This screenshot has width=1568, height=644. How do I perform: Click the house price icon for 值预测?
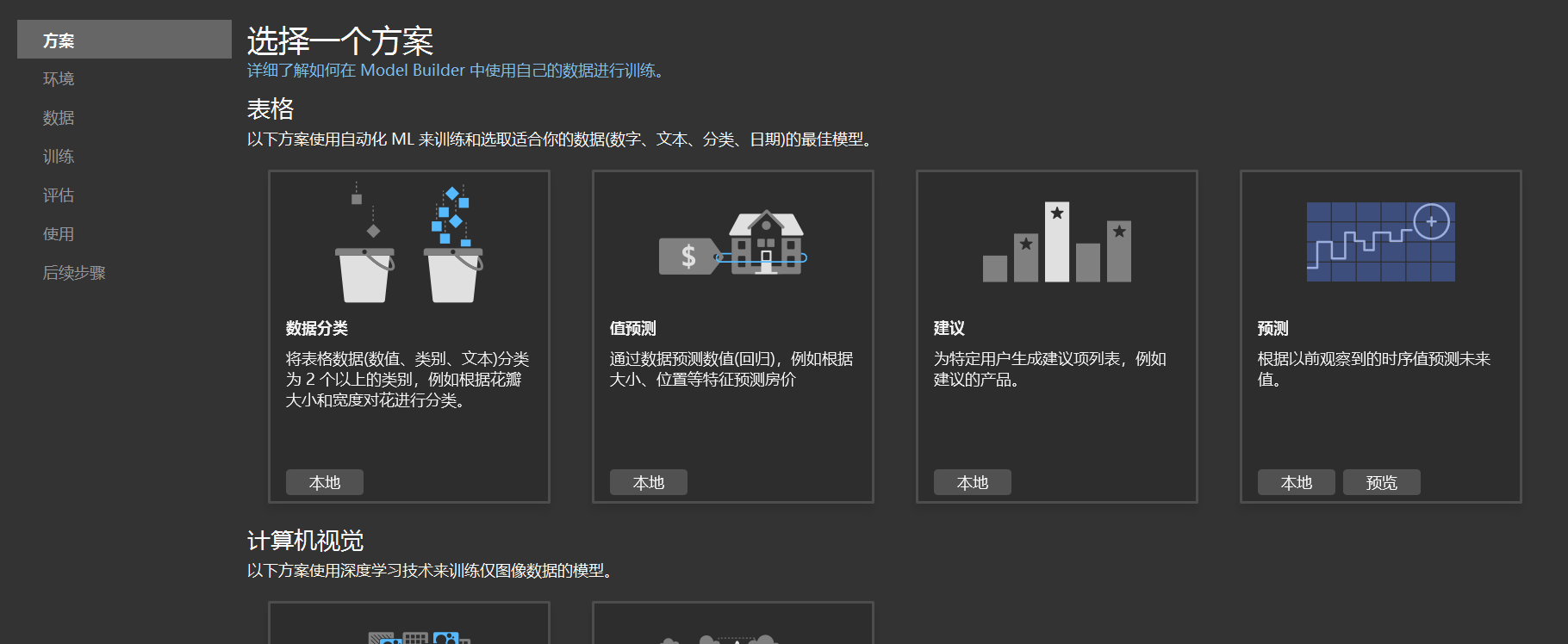[x=733, y=244]
